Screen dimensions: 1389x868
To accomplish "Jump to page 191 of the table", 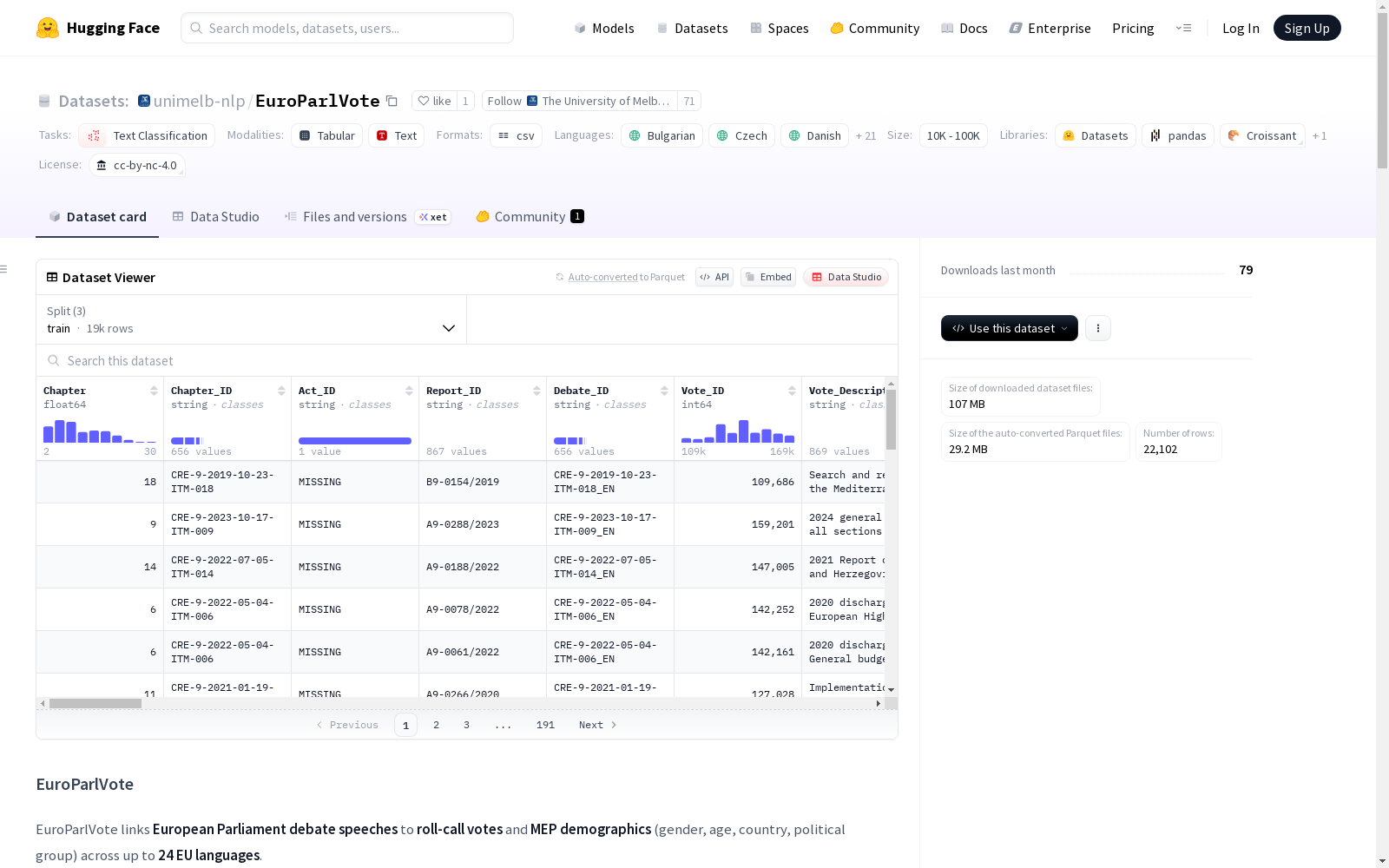I will 545,725.
